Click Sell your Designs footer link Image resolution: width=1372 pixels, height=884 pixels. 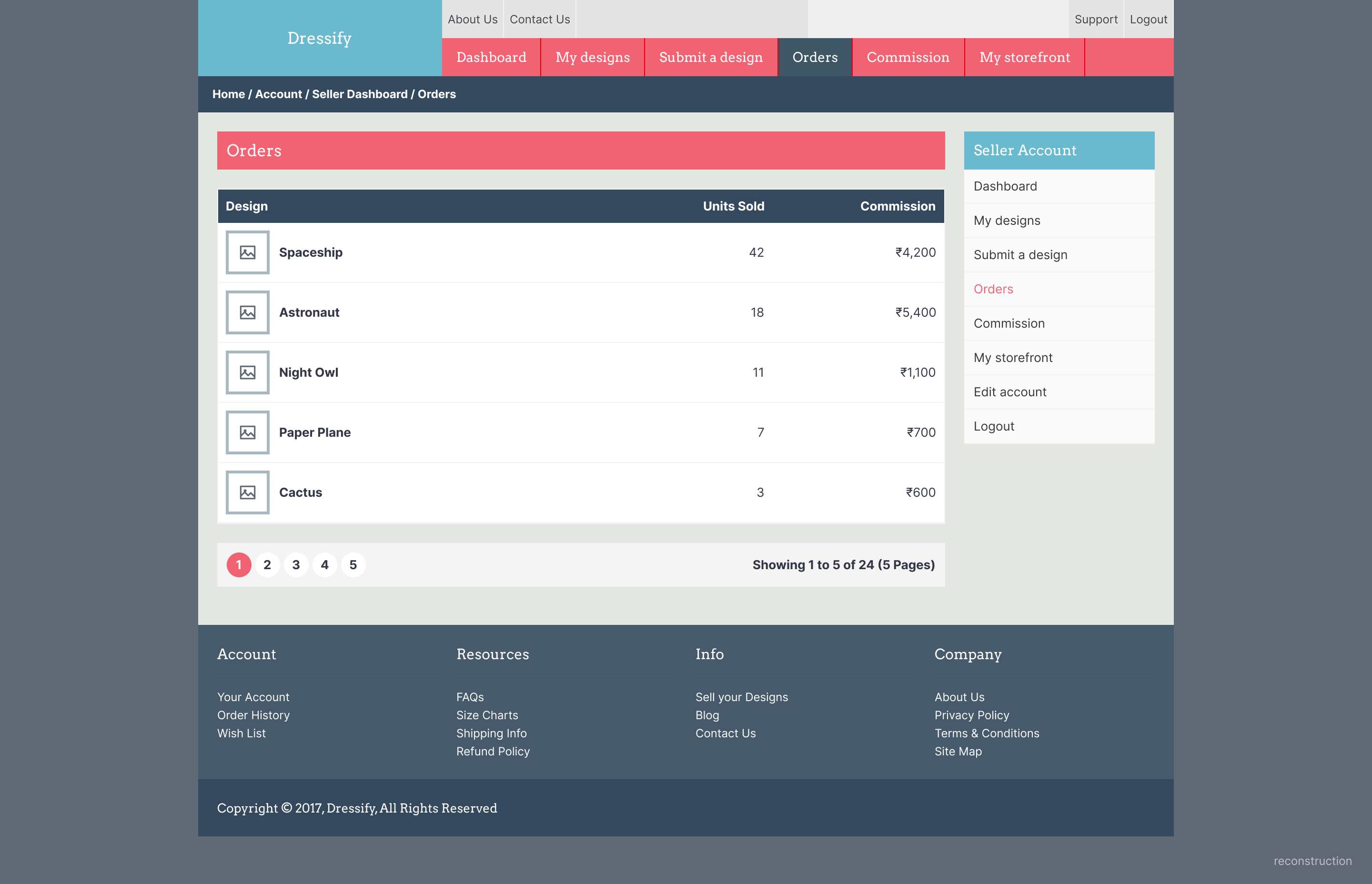point(742,697)
